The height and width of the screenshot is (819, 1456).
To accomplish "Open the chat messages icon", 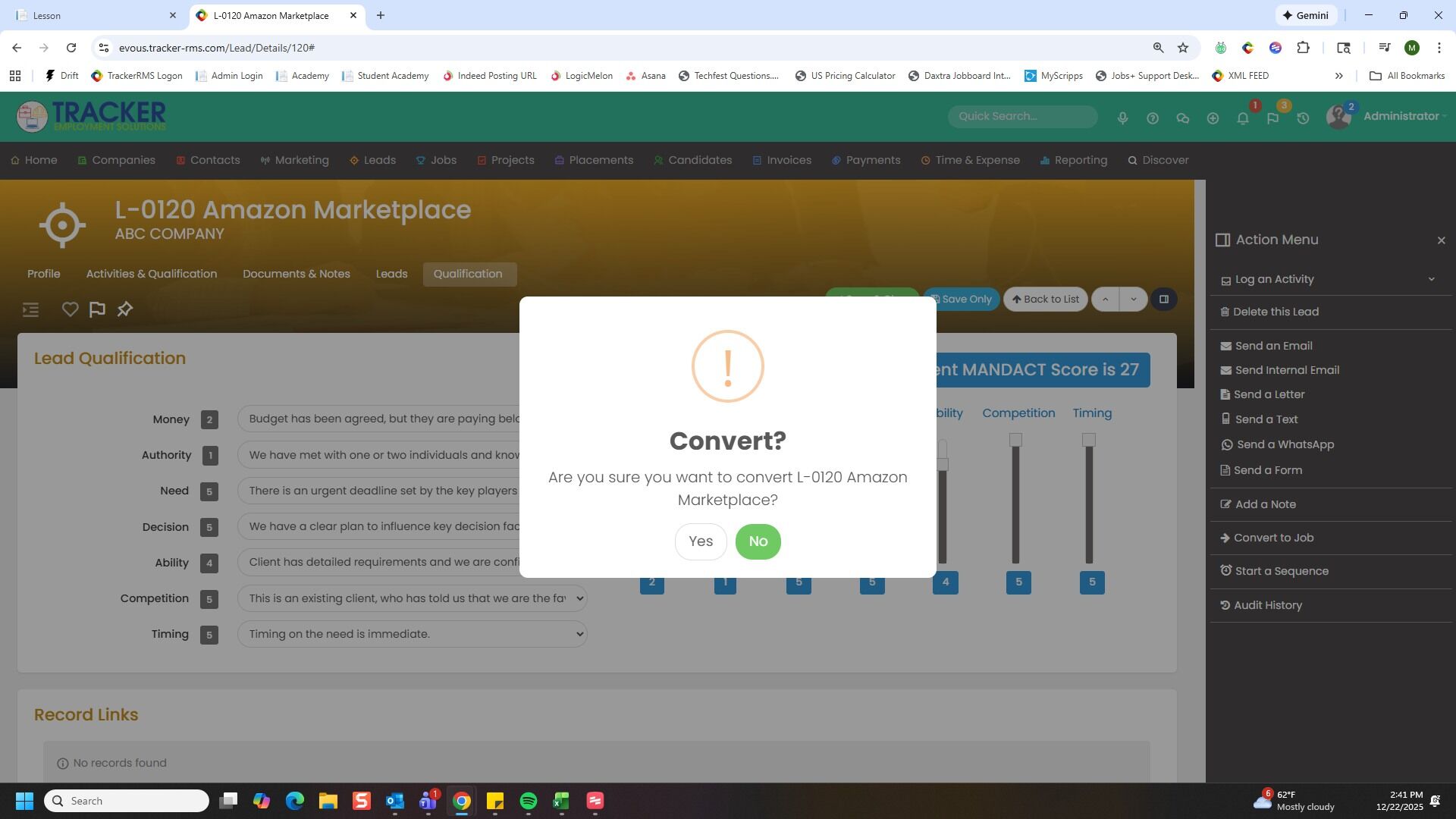I will (1182, 118).
